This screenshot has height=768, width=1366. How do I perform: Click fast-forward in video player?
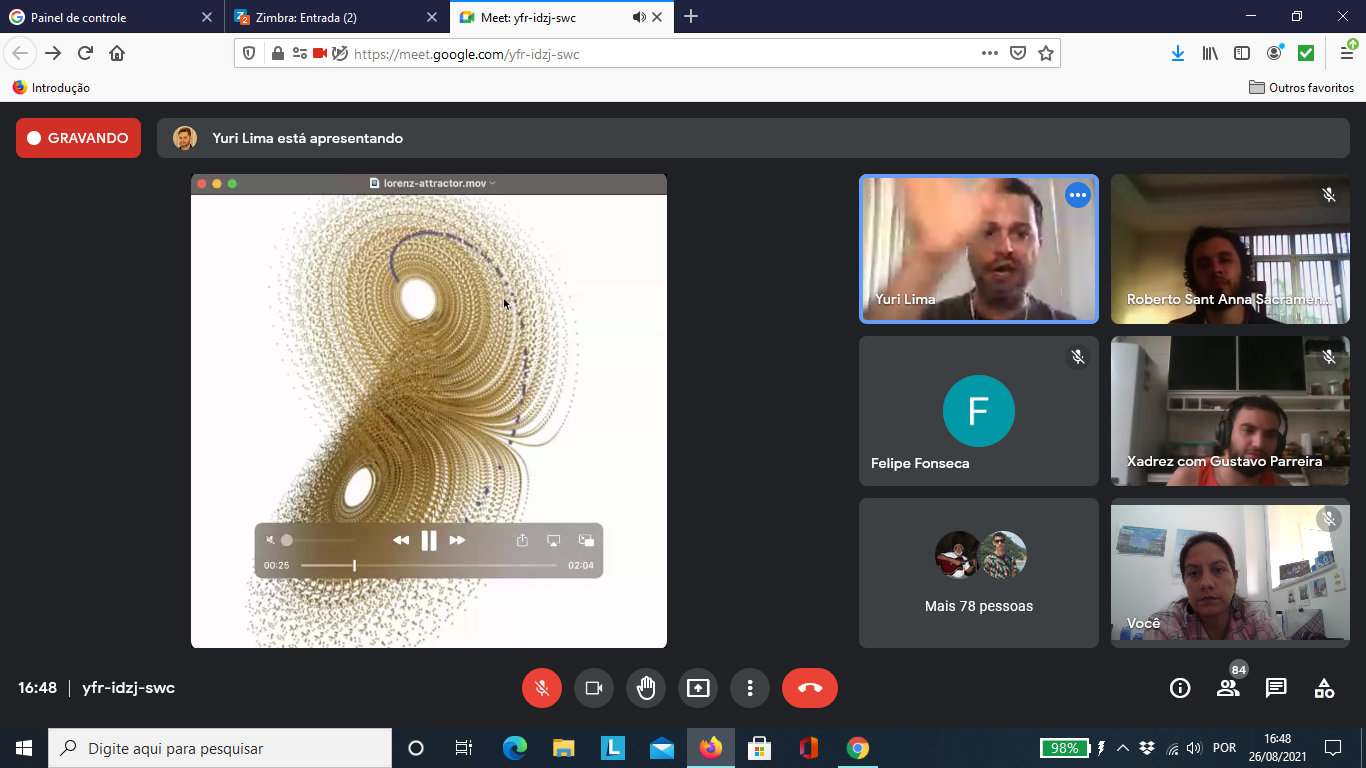click(457, 540)
